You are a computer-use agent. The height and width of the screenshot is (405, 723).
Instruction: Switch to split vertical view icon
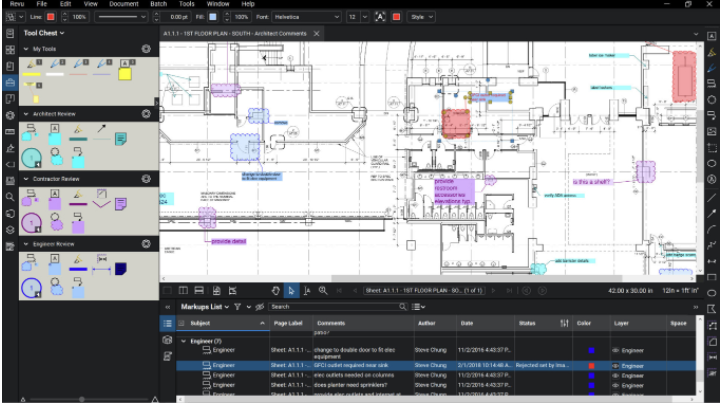click(183, 291)
